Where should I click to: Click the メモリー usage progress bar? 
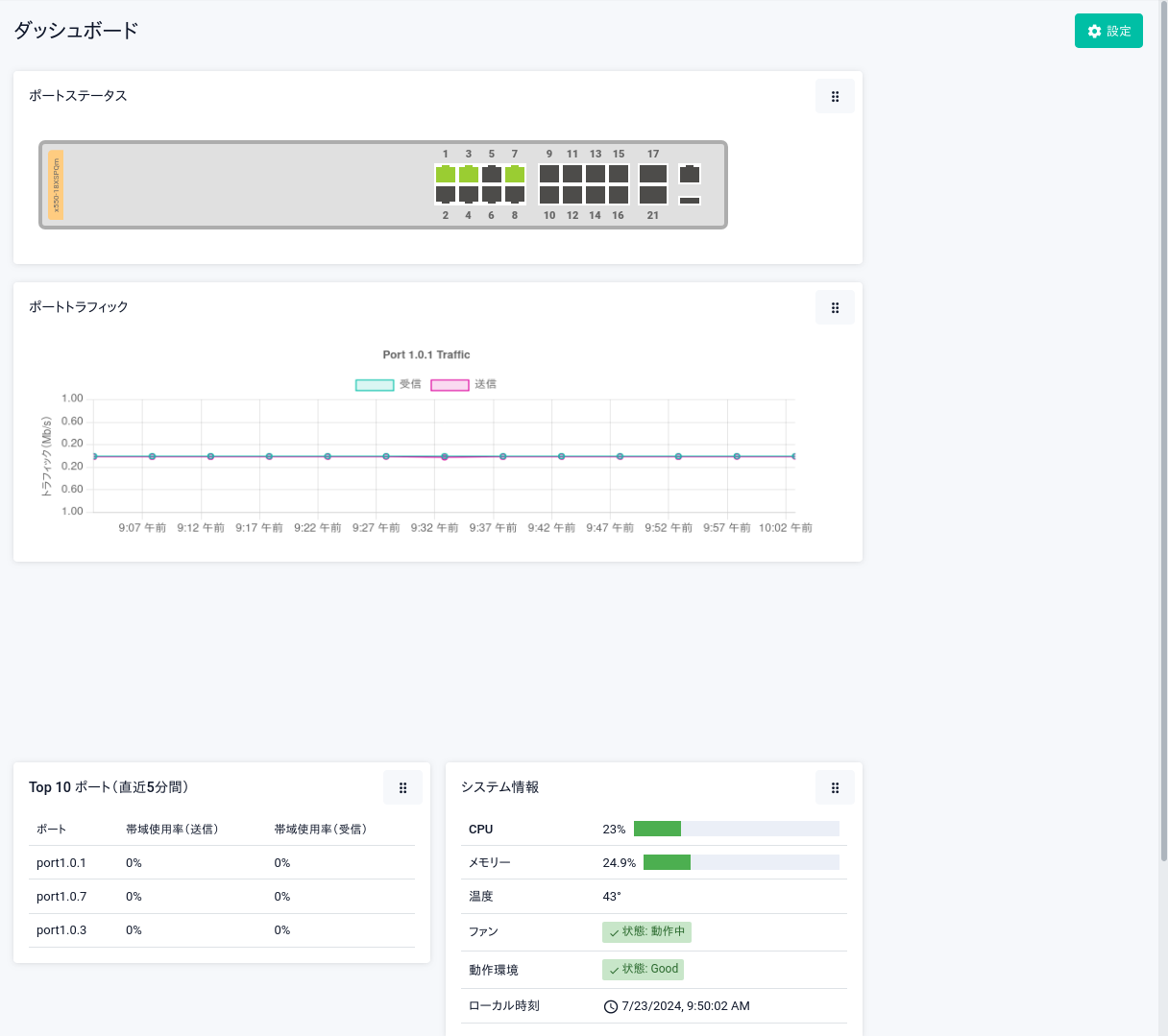click(x=741, y=862)
